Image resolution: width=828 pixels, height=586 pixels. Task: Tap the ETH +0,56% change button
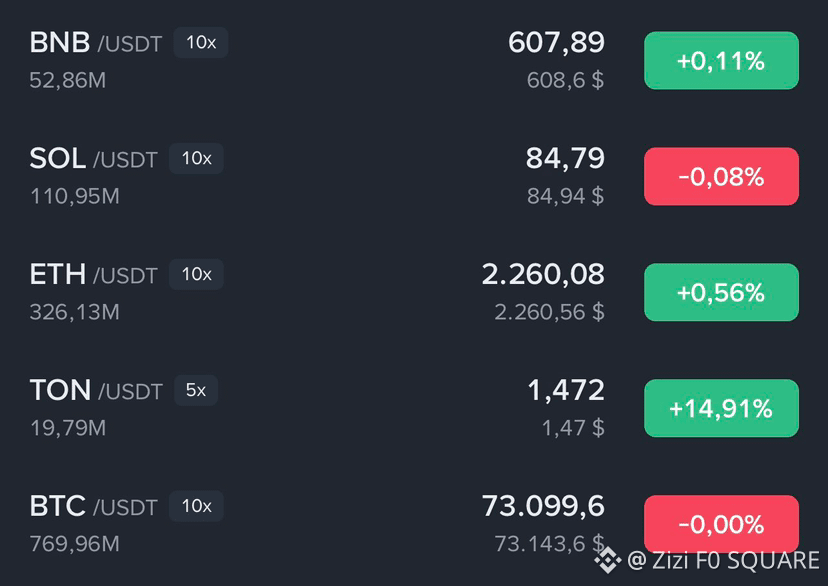pos(721,292)
